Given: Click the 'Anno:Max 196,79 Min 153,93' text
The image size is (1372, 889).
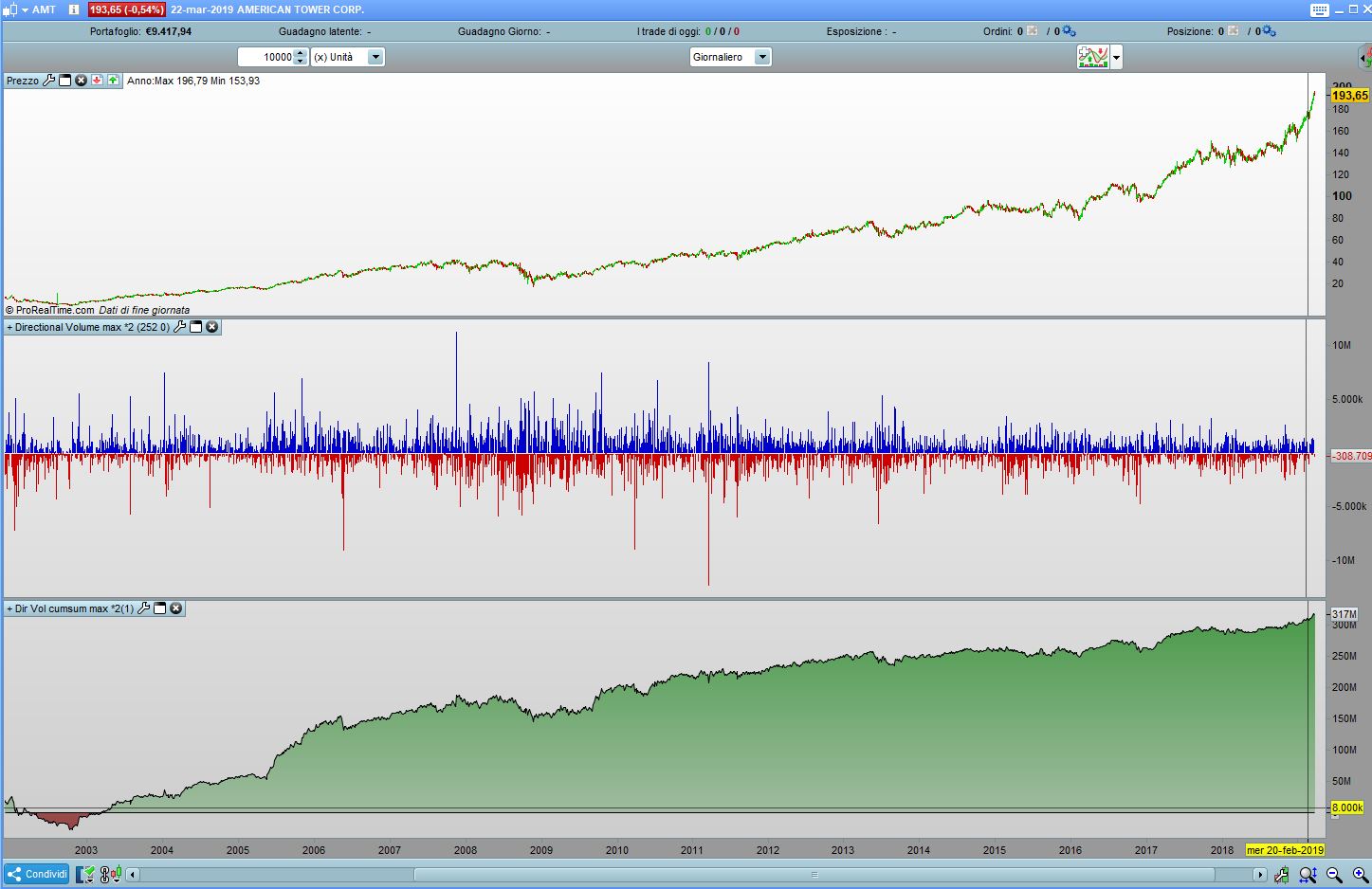Looking at the screenshot, I should (193, 81).
